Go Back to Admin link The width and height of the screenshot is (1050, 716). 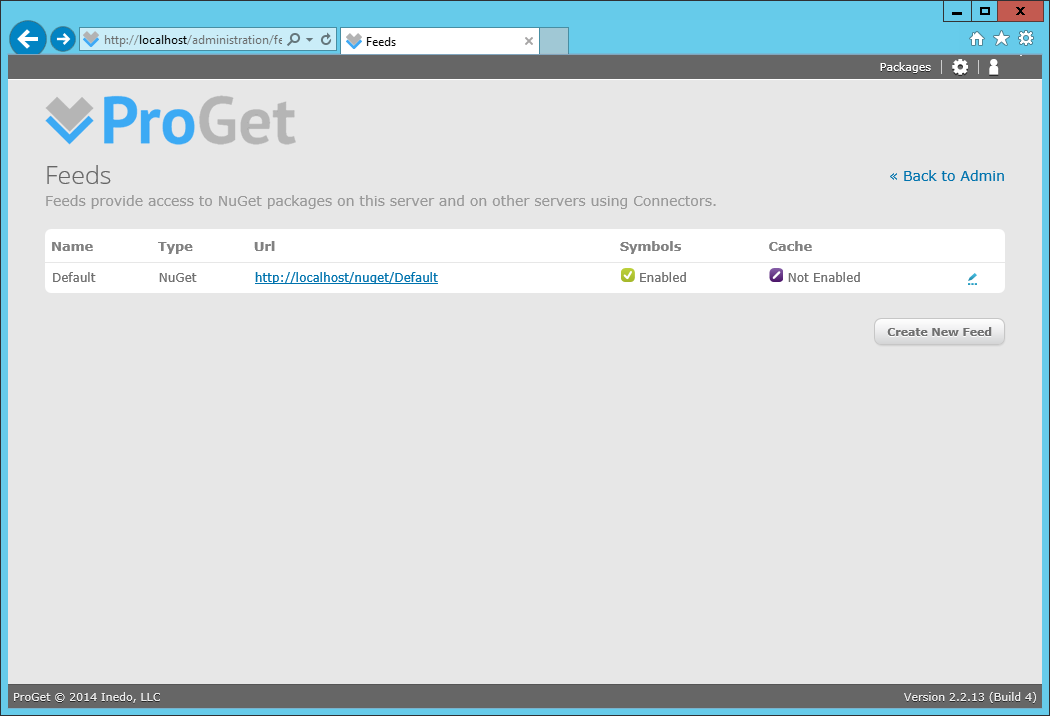[x=946, y=176]
